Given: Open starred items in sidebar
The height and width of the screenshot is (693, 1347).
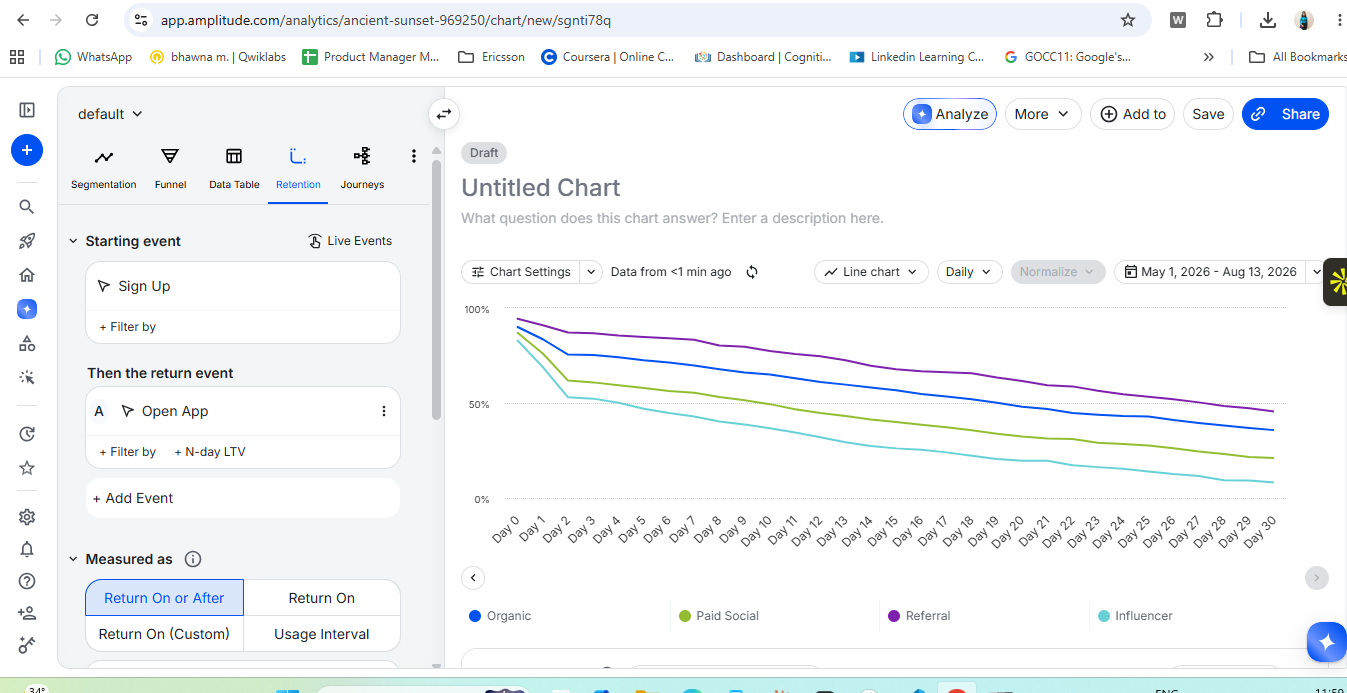Looking at the screenshot, I should click(27, 468).
